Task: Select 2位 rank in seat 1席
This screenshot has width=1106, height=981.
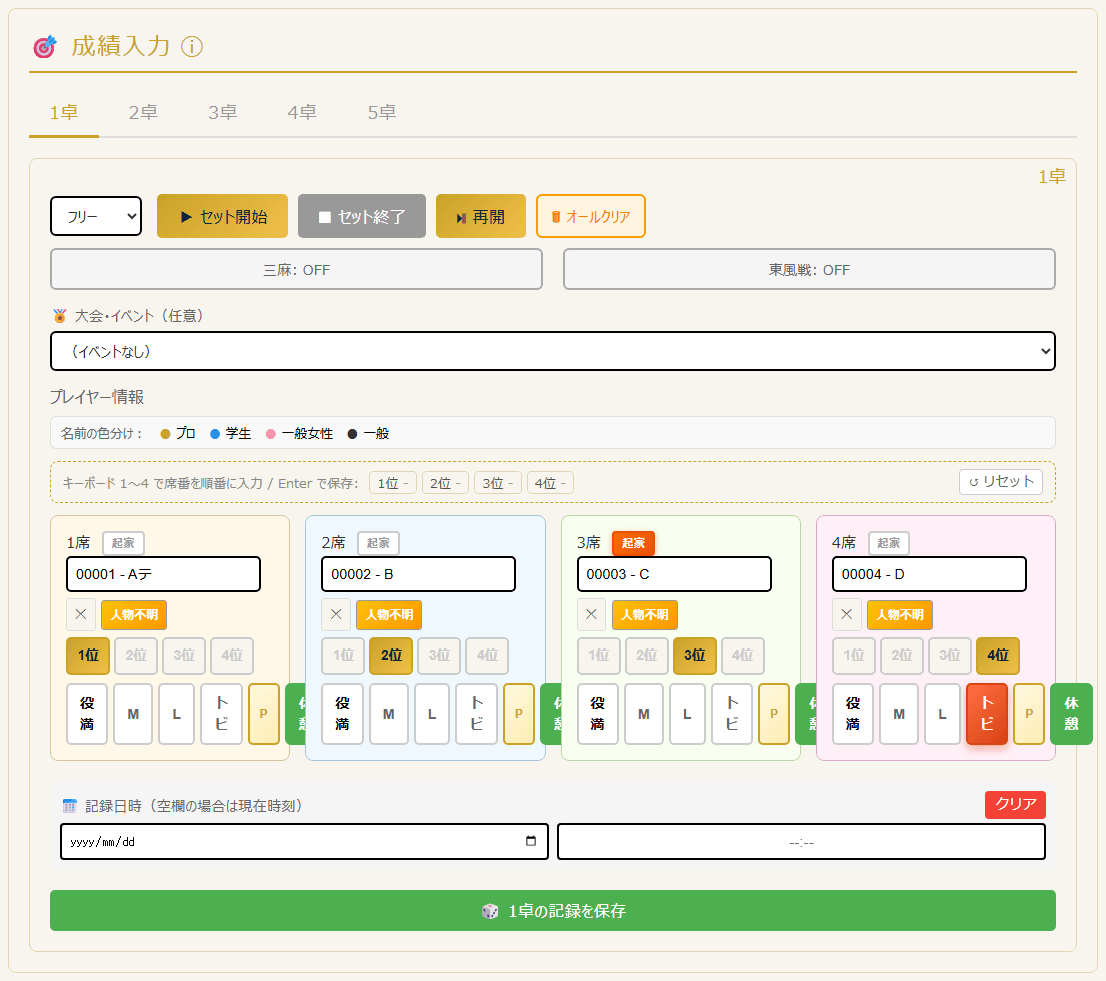Action: pyautogui.click(x=136, y=655)
